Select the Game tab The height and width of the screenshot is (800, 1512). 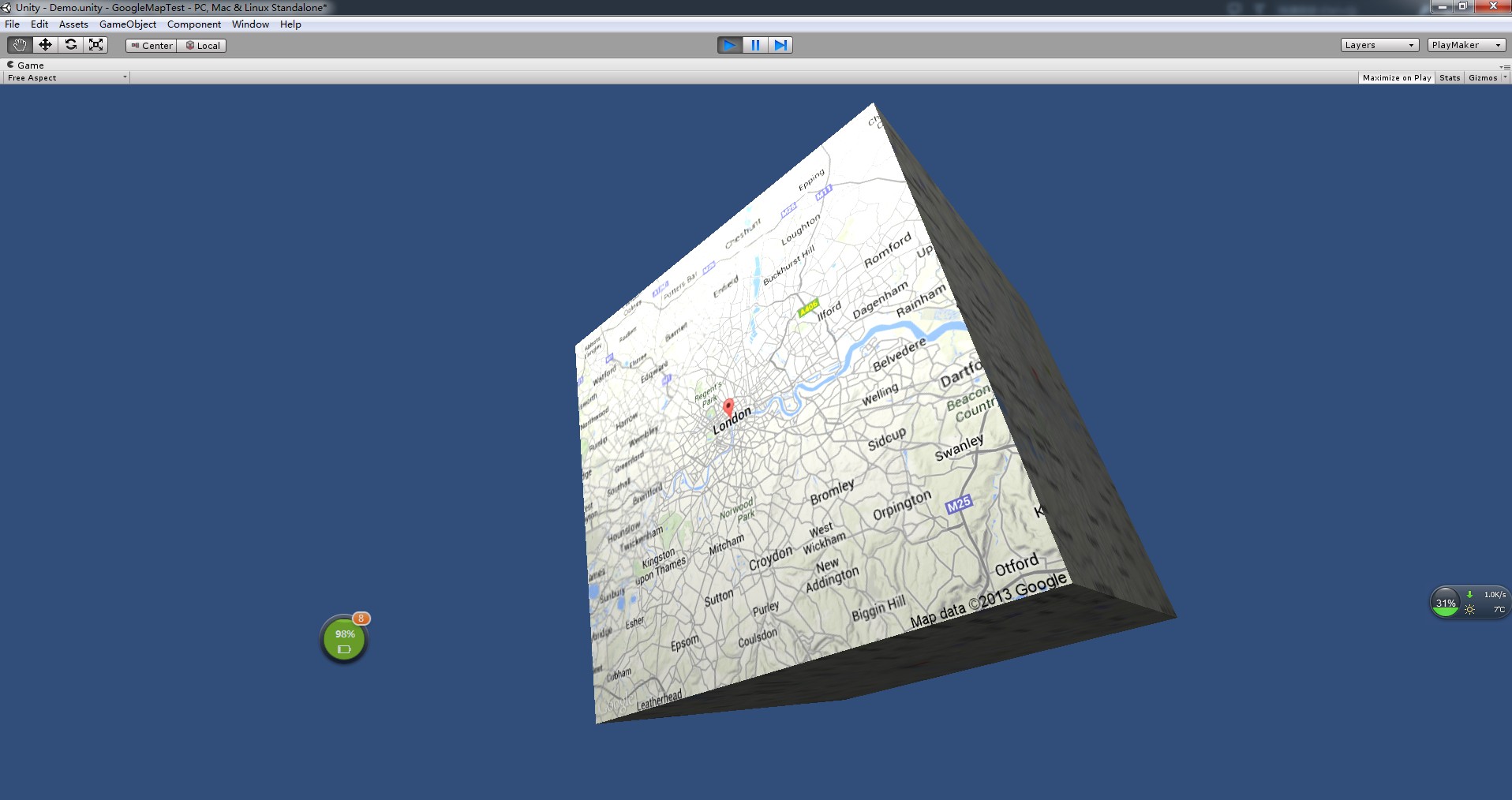tap(25, 65)
